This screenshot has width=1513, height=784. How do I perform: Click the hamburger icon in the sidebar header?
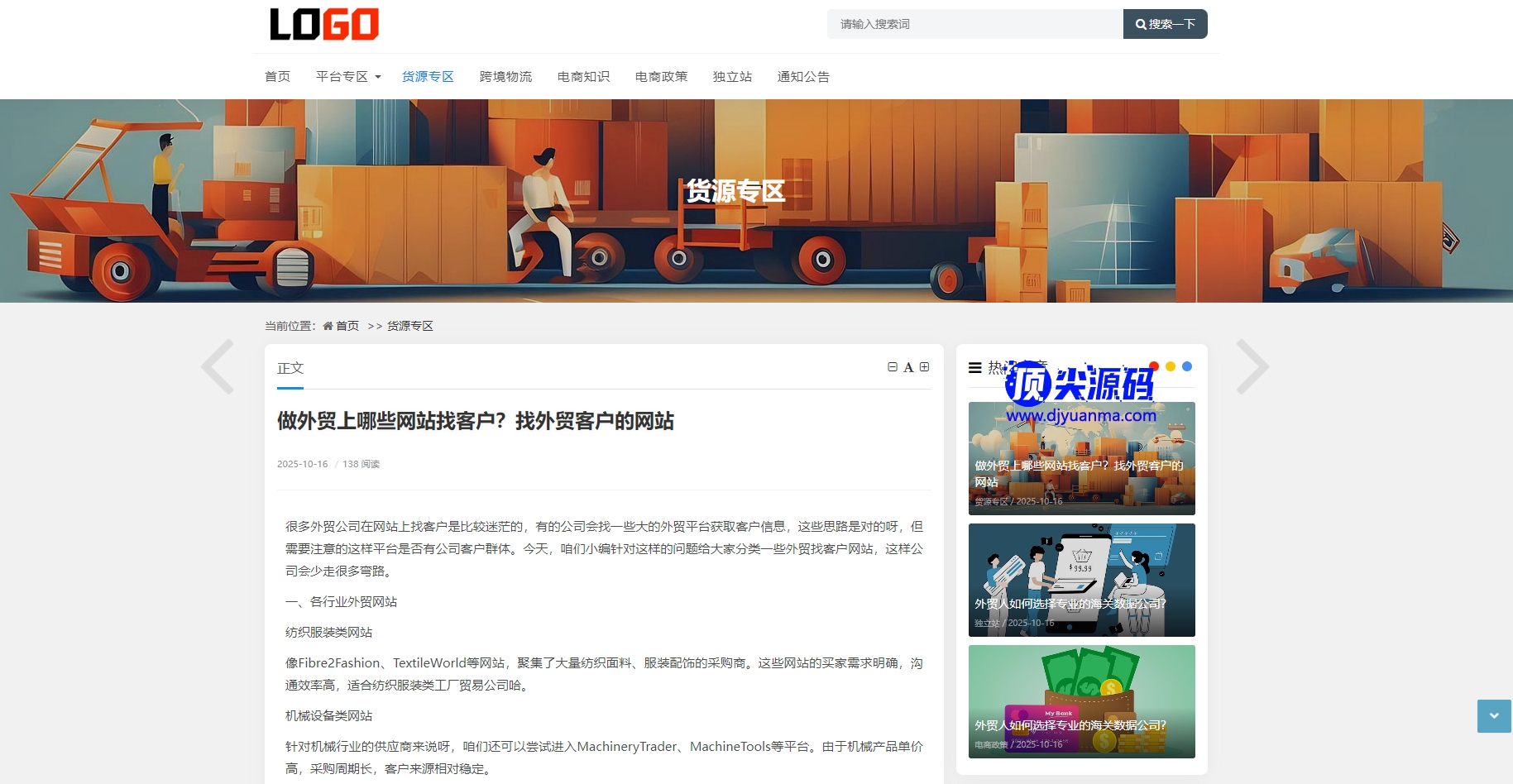(x=975, y=368)
